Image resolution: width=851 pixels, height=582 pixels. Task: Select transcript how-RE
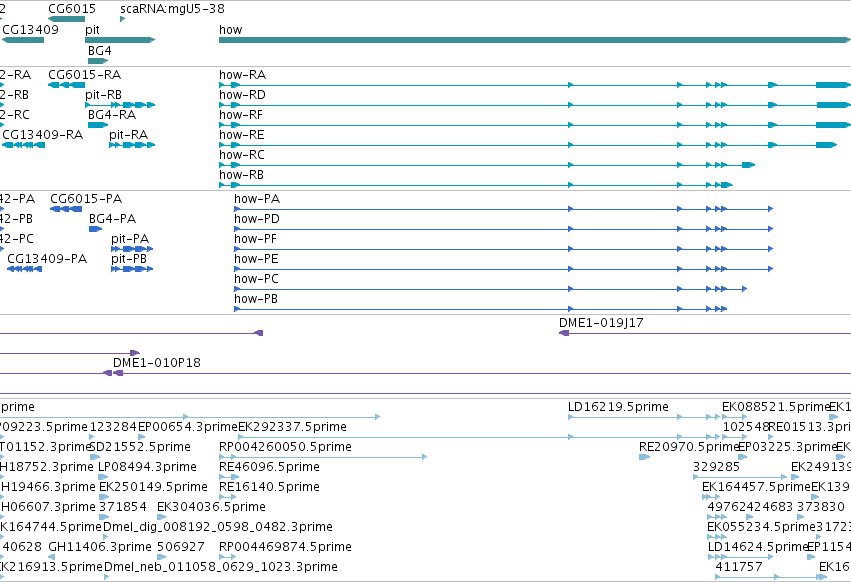(528, 145)
